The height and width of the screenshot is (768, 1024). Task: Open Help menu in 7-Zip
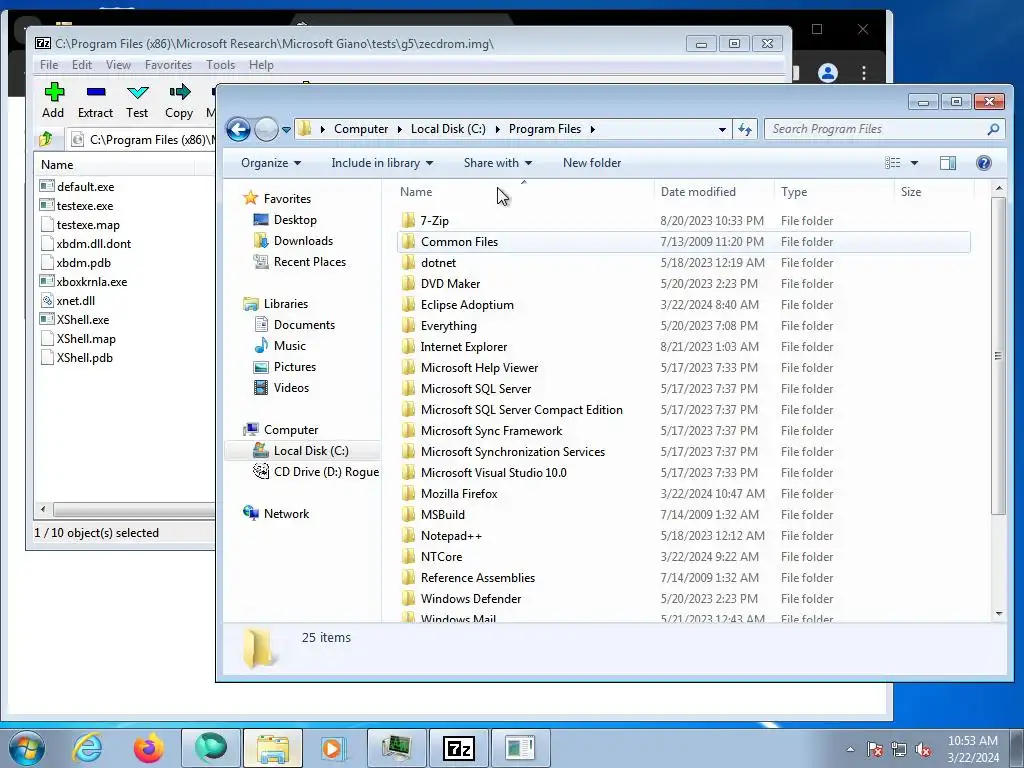coord(261,65)
